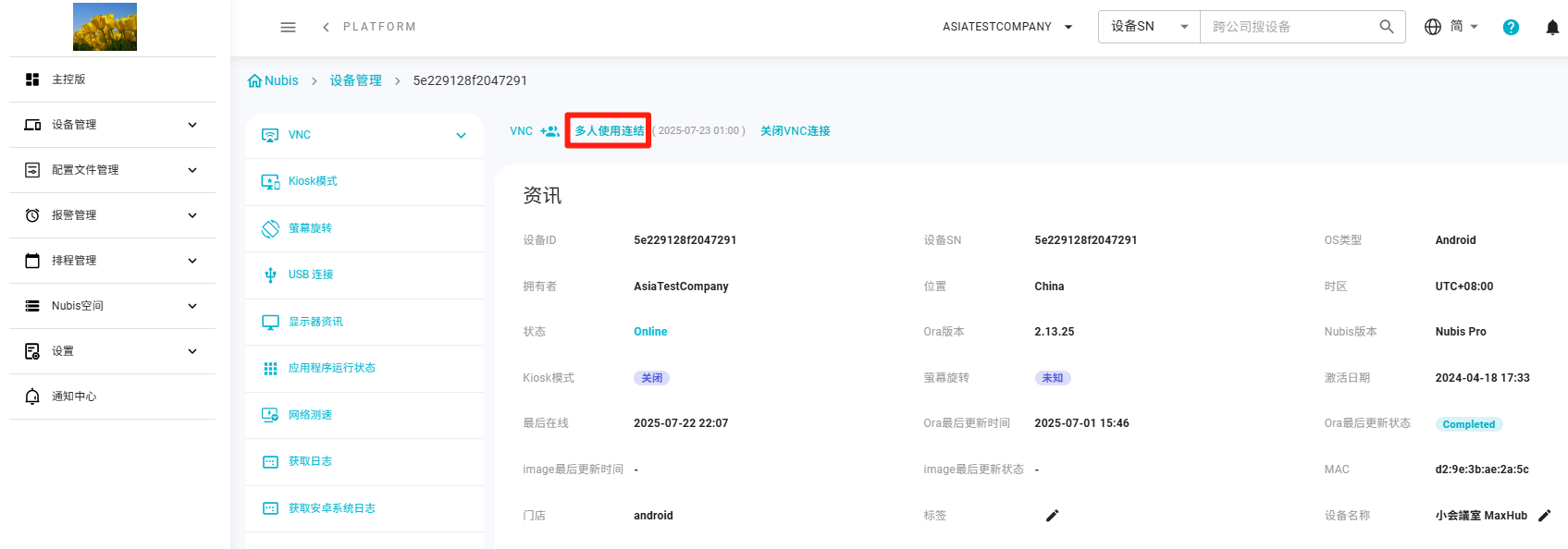This screenshot has height=549, width=1568.
Task: Edit 设备名称 with the pencil icon
Action: [x=1544, y=516]
